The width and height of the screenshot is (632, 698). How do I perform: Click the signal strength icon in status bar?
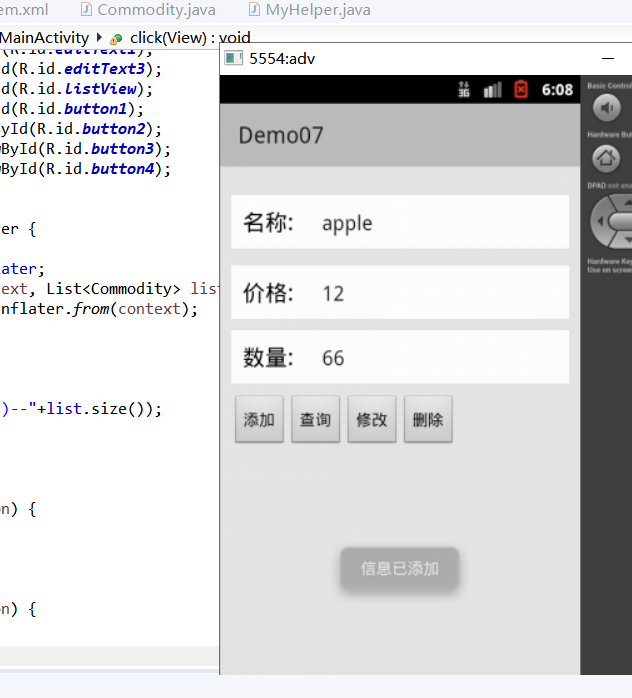493,90
